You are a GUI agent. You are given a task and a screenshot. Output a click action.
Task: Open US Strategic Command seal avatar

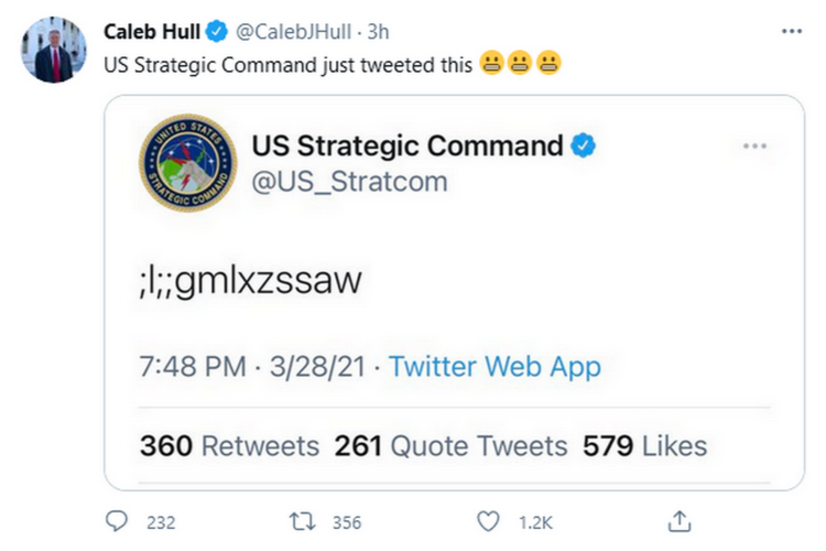188,162
